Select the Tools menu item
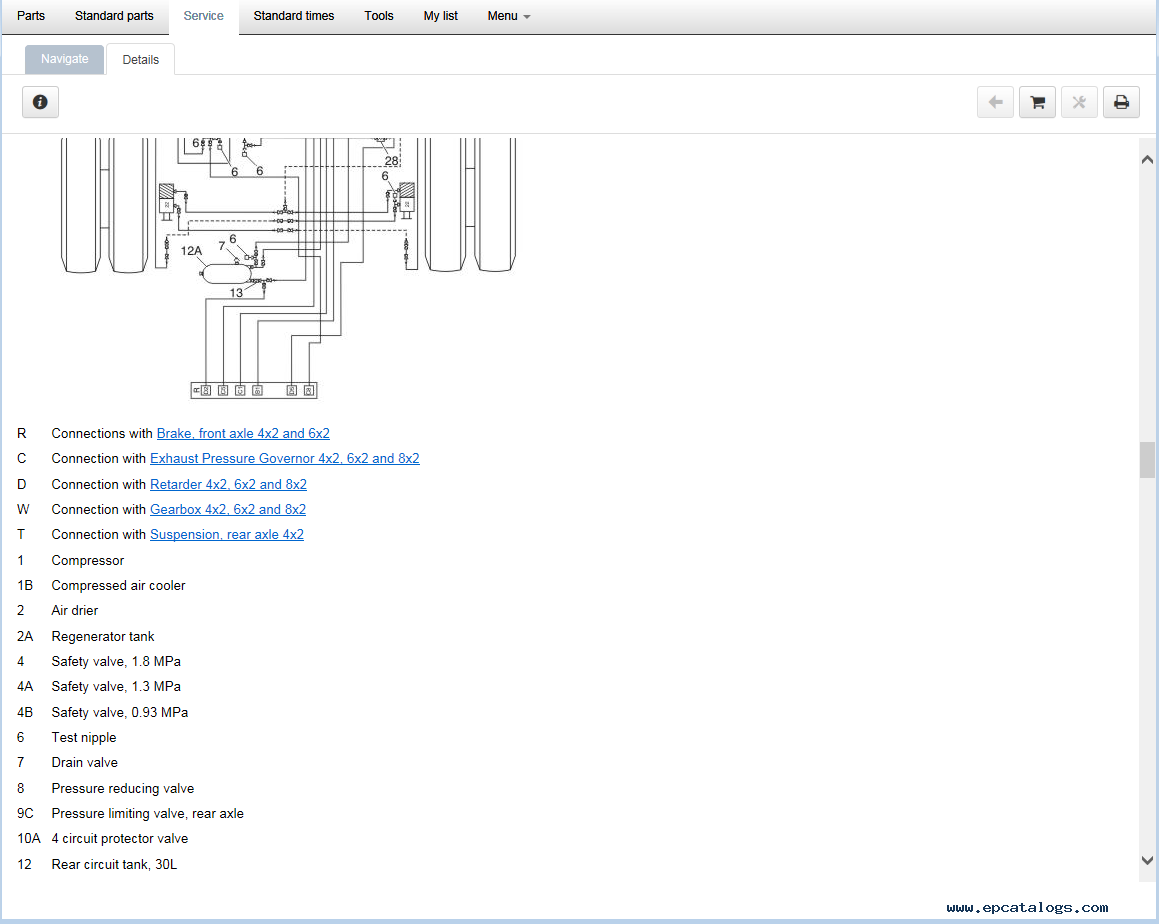 pyautogui.click(x=379, y=16)
